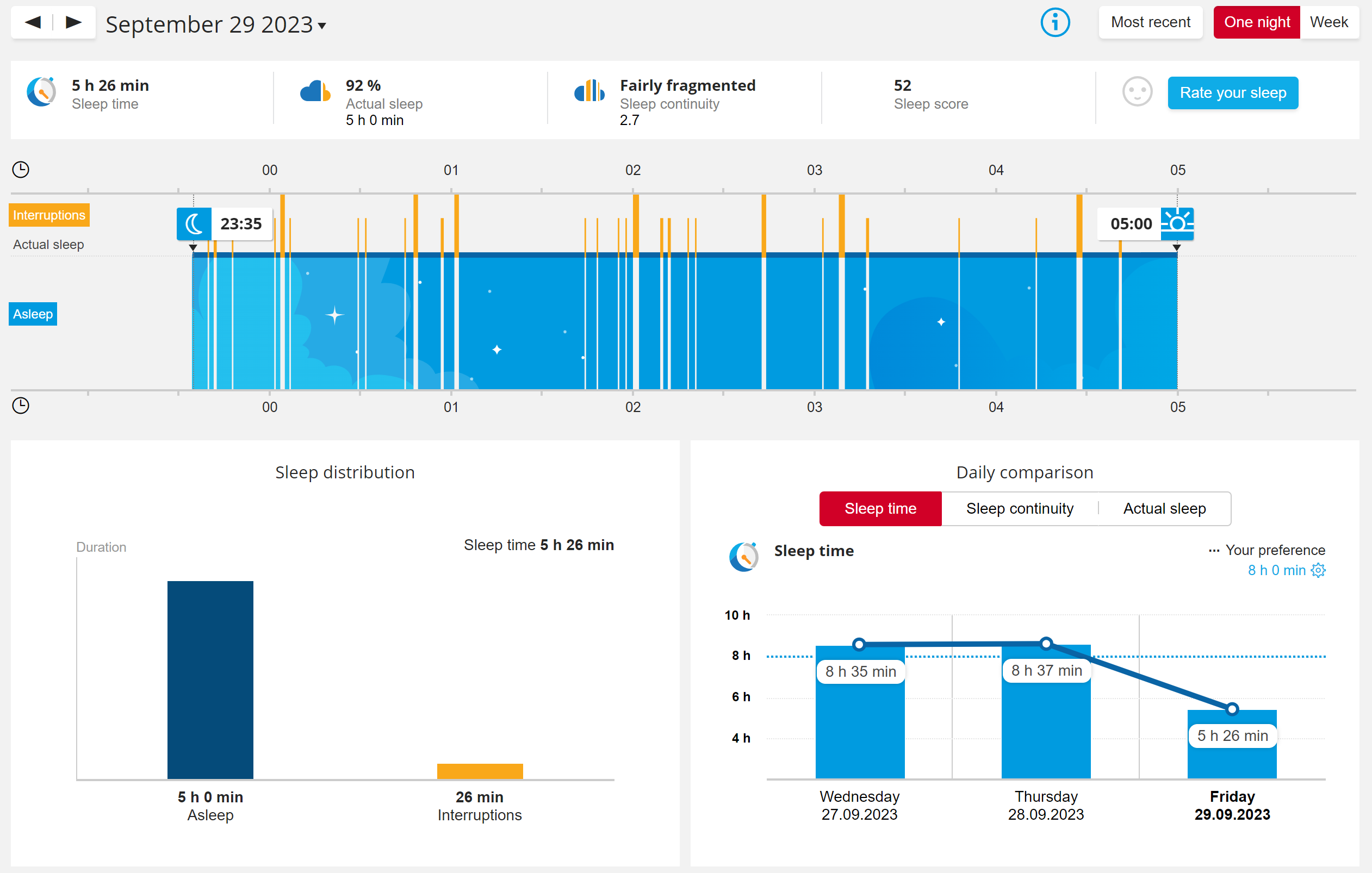Screen dimensions: 1372x873
Task: Click the Friday 5 h 26 min data point
Action: 1232,709
